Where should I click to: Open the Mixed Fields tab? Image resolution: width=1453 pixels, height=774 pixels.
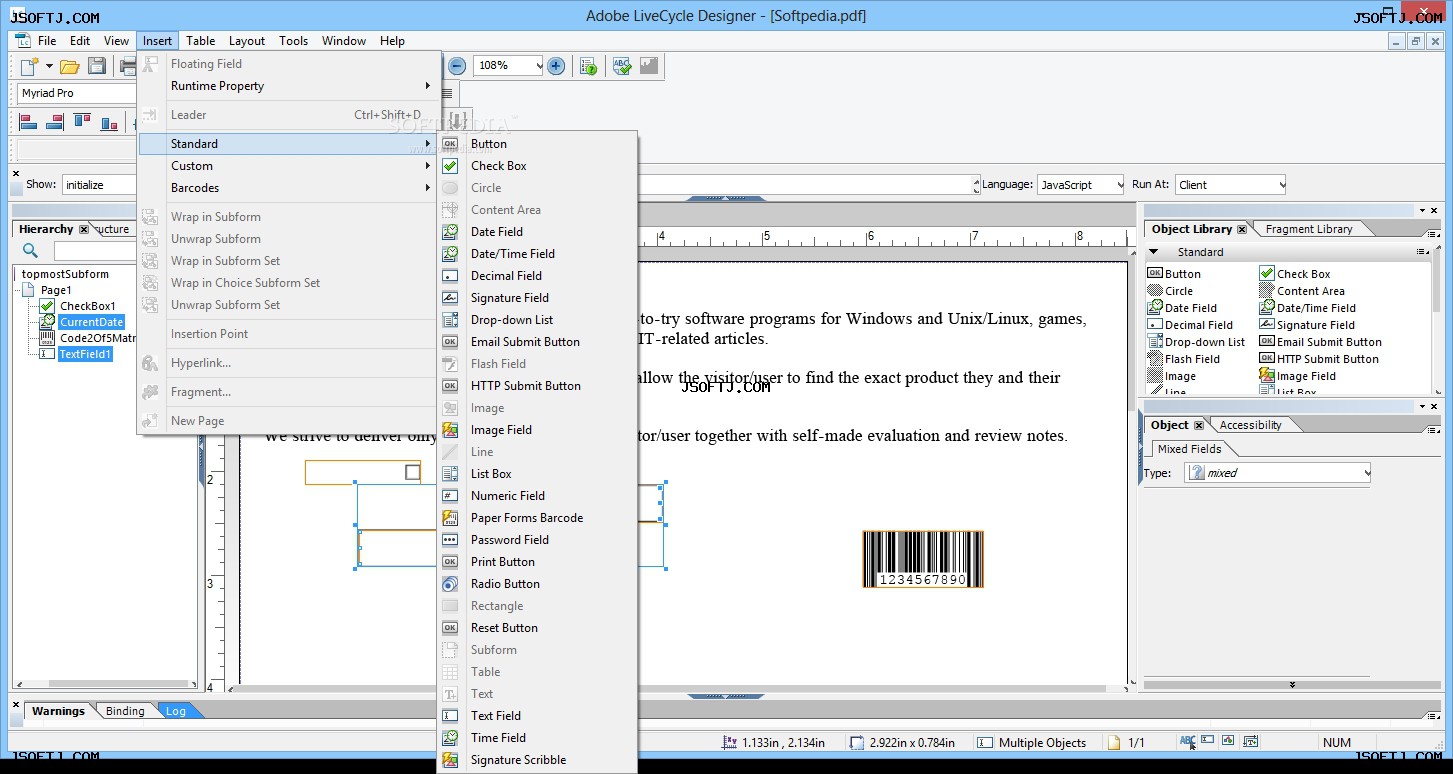pyautogui.click(x=1189, y=449)
